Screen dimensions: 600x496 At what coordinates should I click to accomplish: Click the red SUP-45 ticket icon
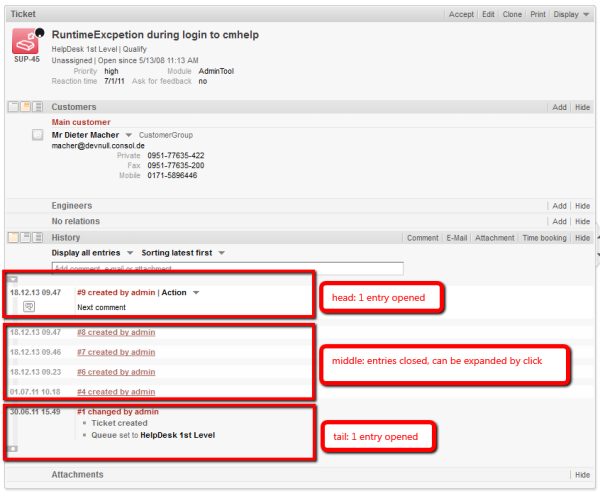click(x=26, y=41)
